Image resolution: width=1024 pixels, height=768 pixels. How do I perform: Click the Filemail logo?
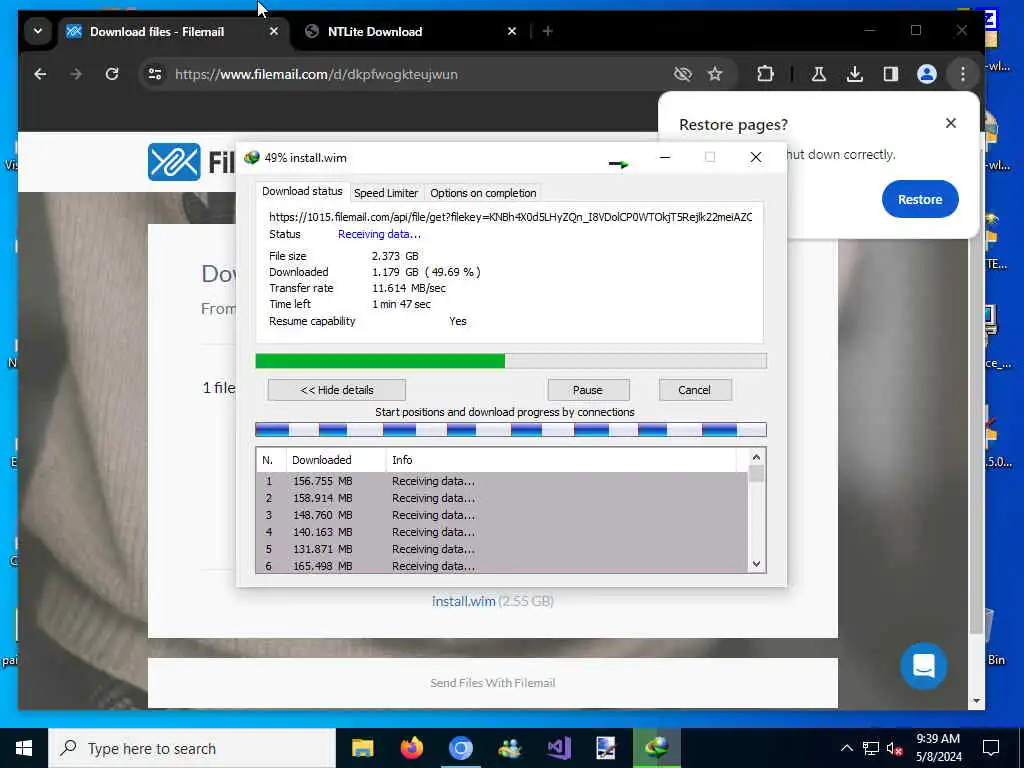174,162
